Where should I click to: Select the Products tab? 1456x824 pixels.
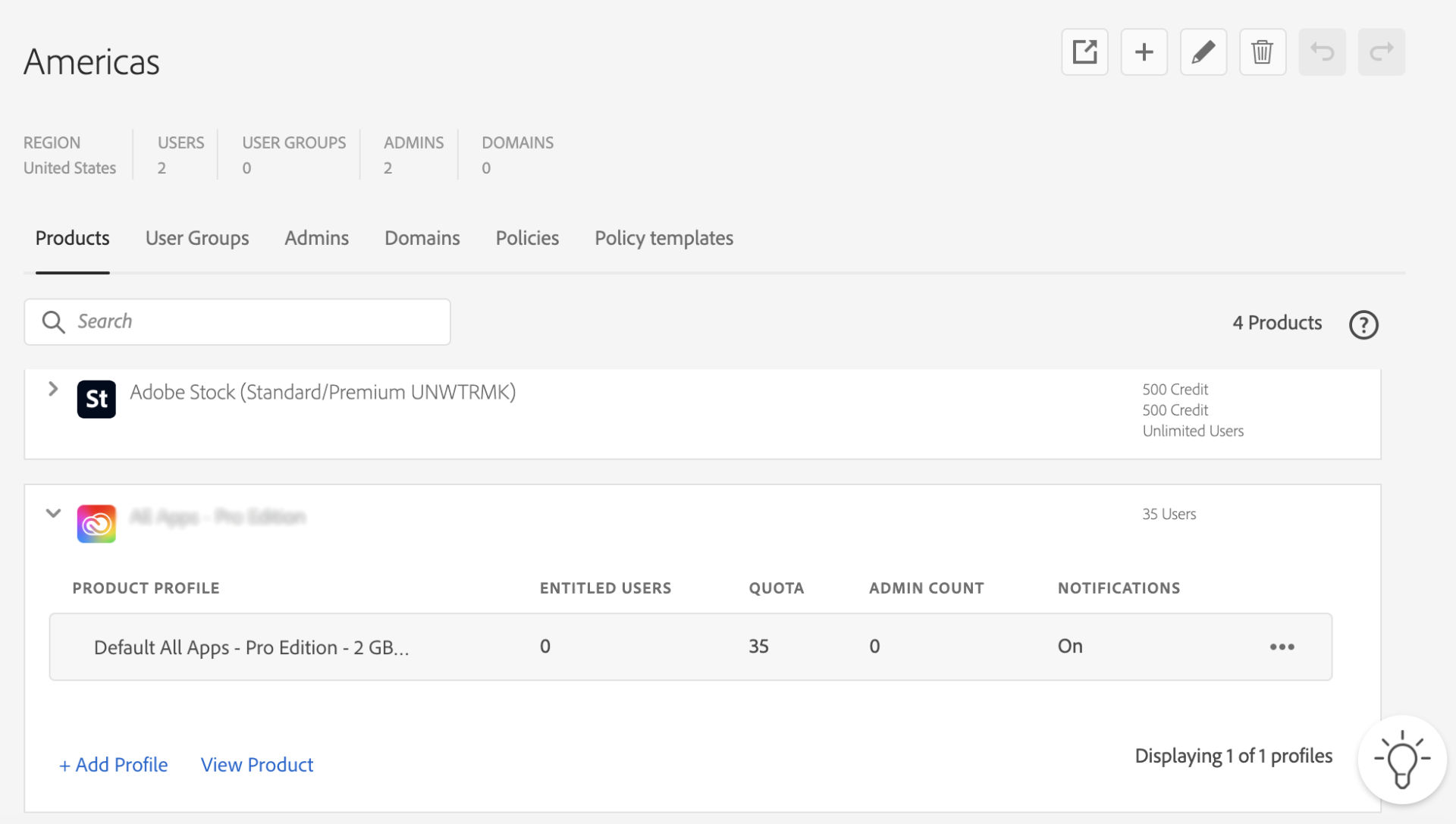tap(72, 238)
